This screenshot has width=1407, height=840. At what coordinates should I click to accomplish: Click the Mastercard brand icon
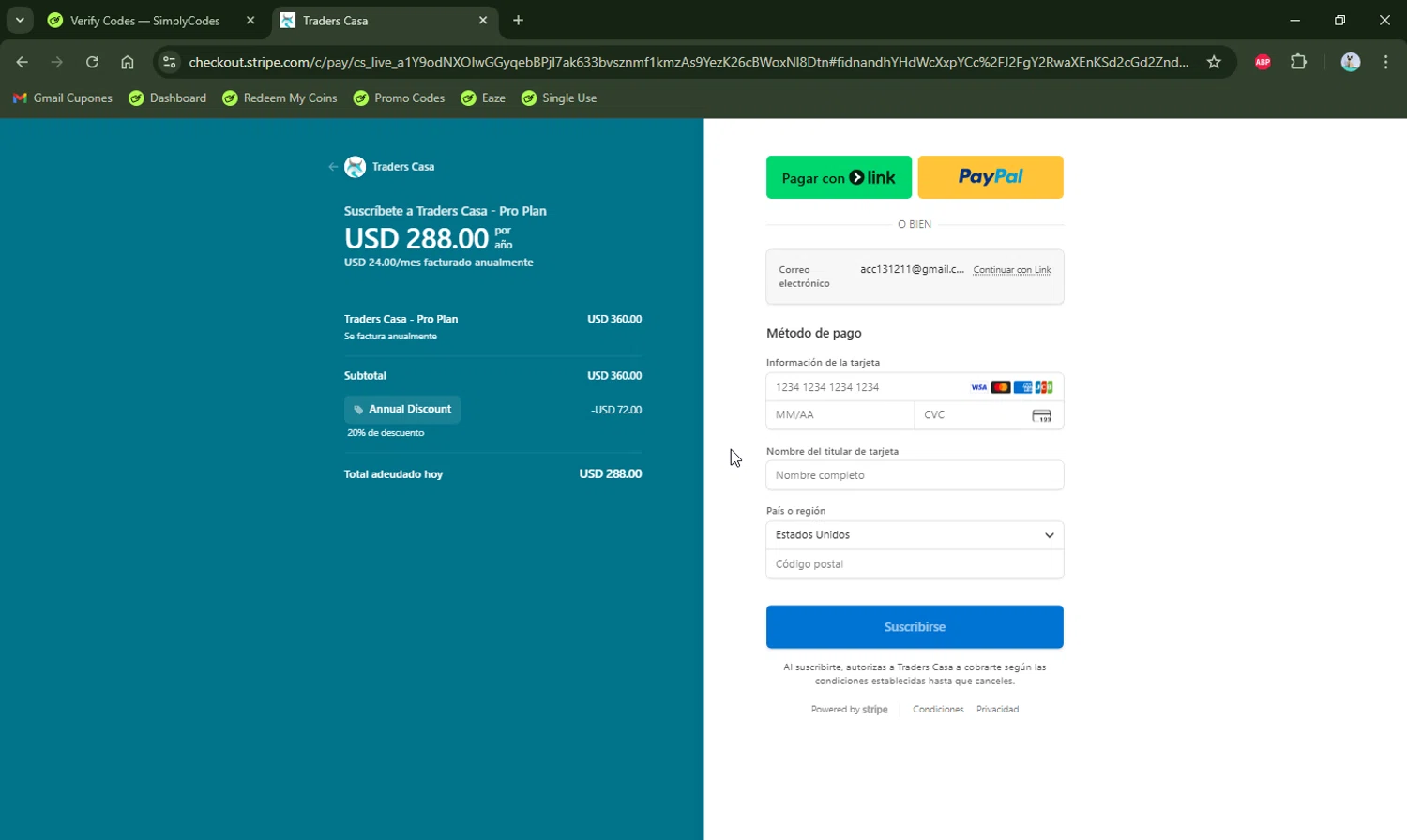1001,387
